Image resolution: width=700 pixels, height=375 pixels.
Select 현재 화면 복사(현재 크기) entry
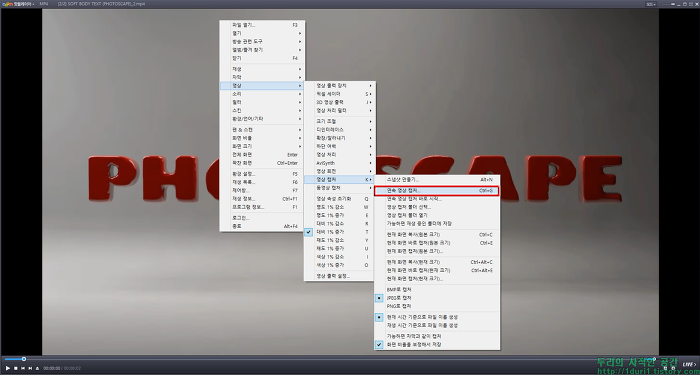437,262
